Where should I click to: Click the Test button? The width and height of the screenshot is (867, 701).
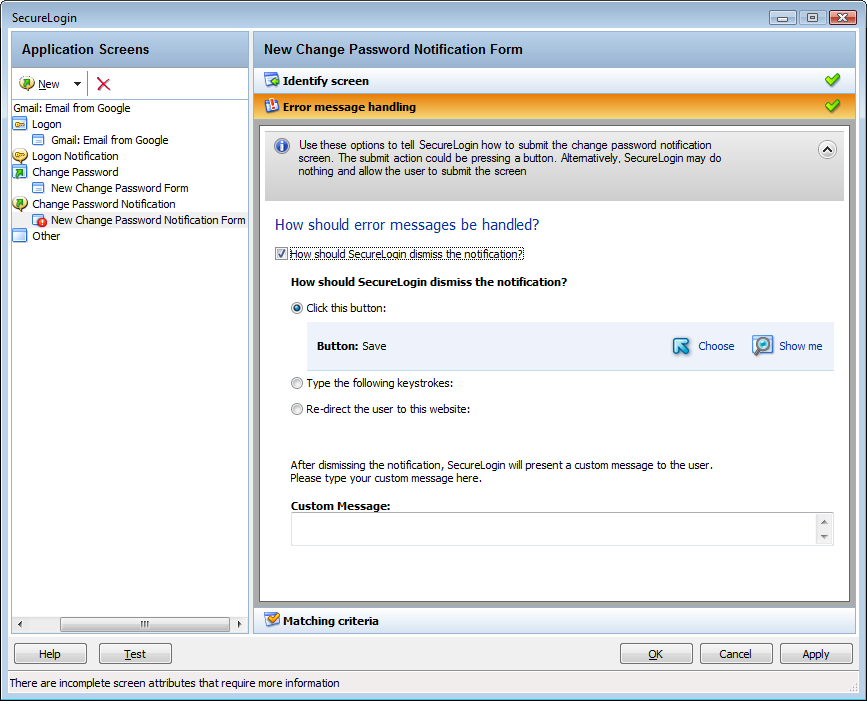point(135,654)
